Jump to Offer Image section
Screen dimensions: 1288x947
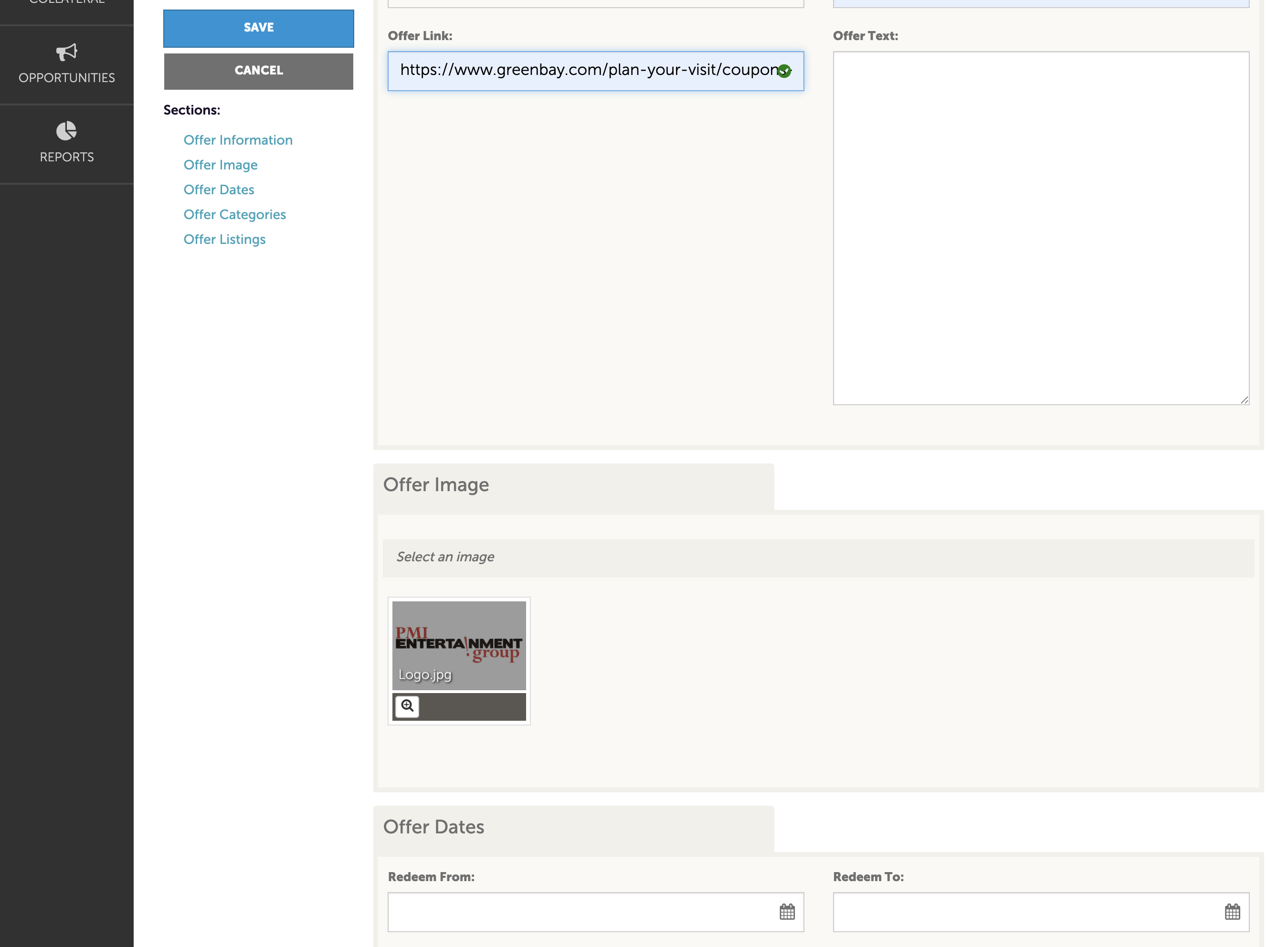click(221, 165)
